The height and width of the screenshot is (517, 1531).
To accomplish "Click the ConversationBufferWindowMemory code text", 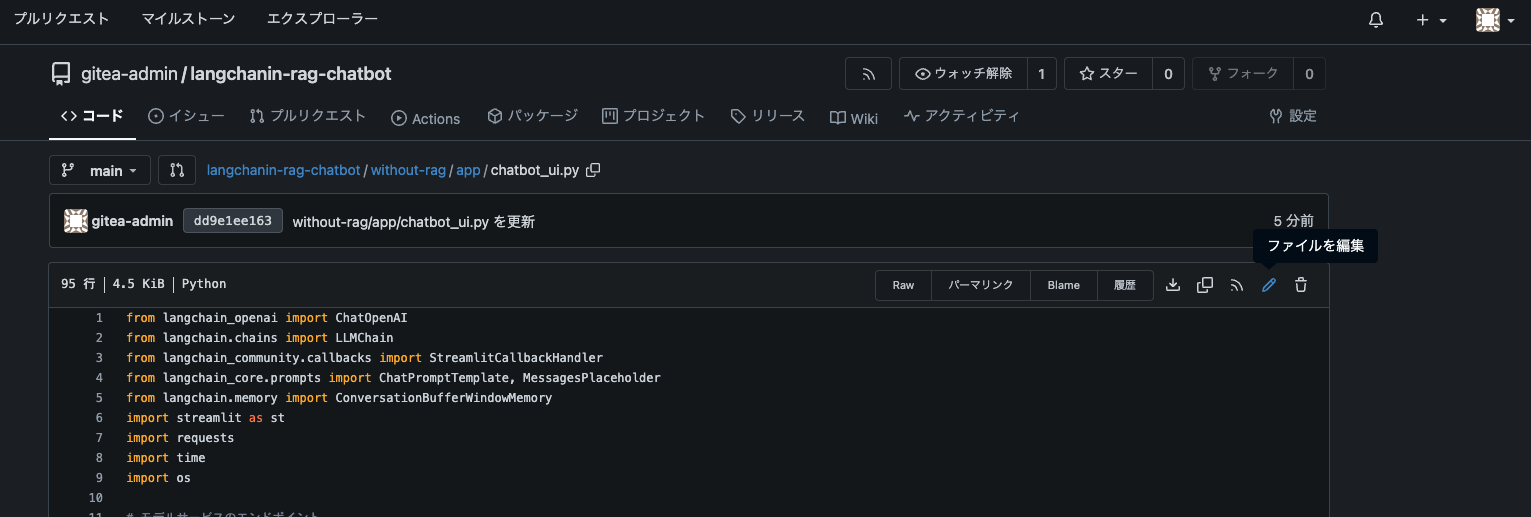I will (x=443, y=398).
